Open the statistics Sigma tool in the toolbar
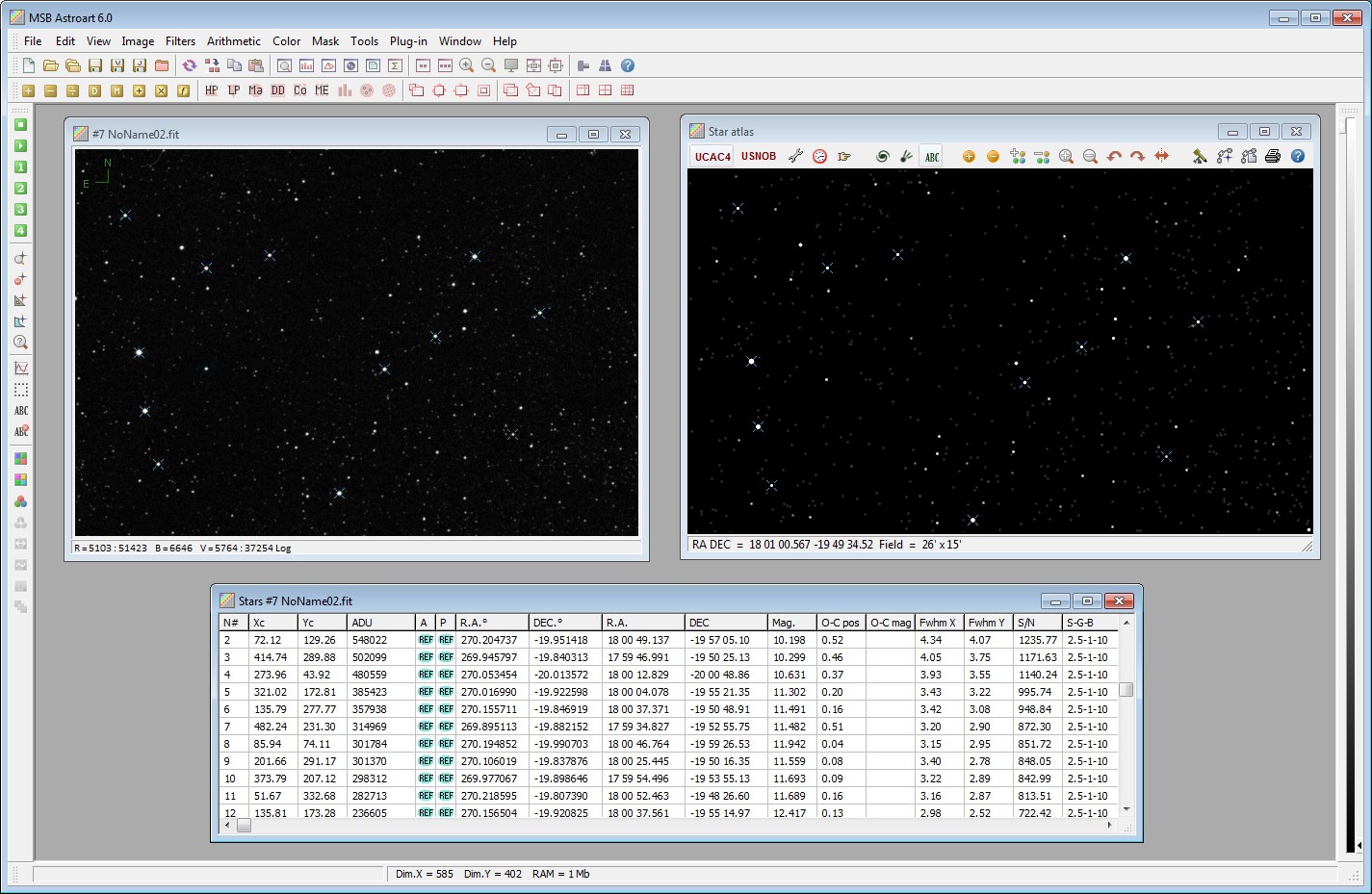1372x894 pixels. (x=395, y=65)
